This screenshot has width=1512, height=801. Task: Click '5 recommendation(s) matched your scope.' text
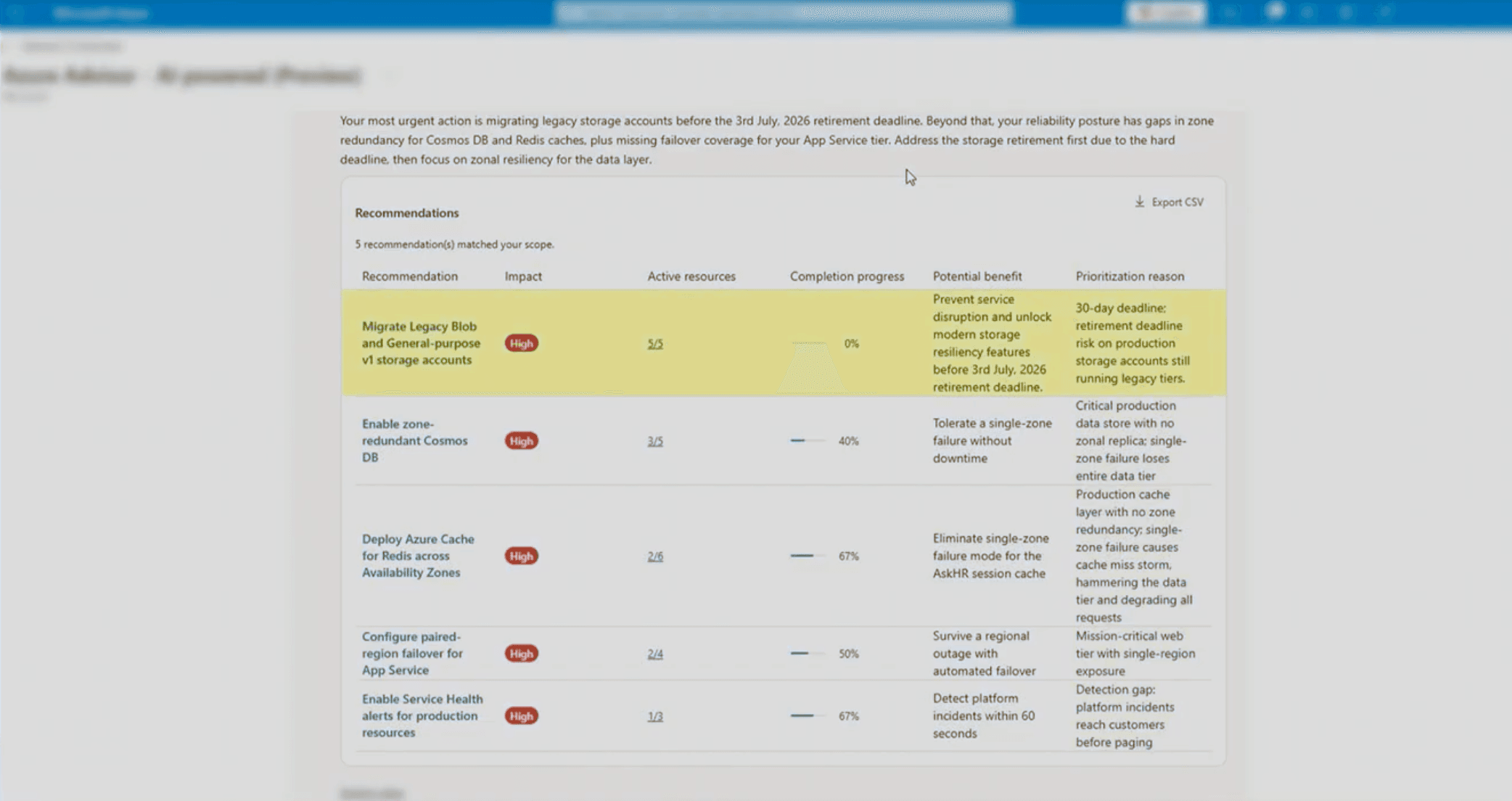tap(454, 245)
